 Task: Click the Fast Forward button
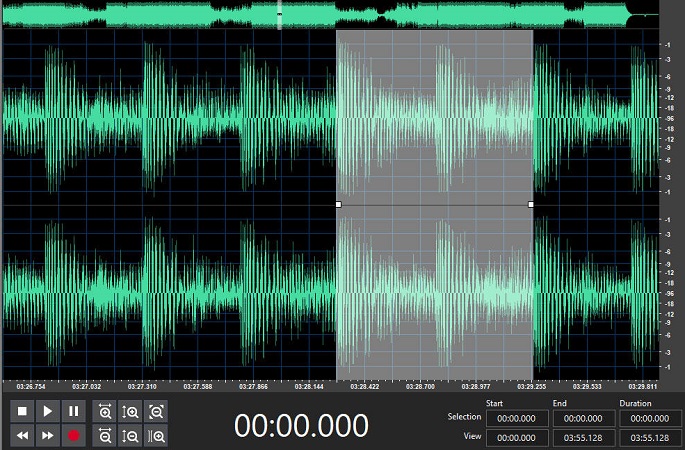point(47,436)
